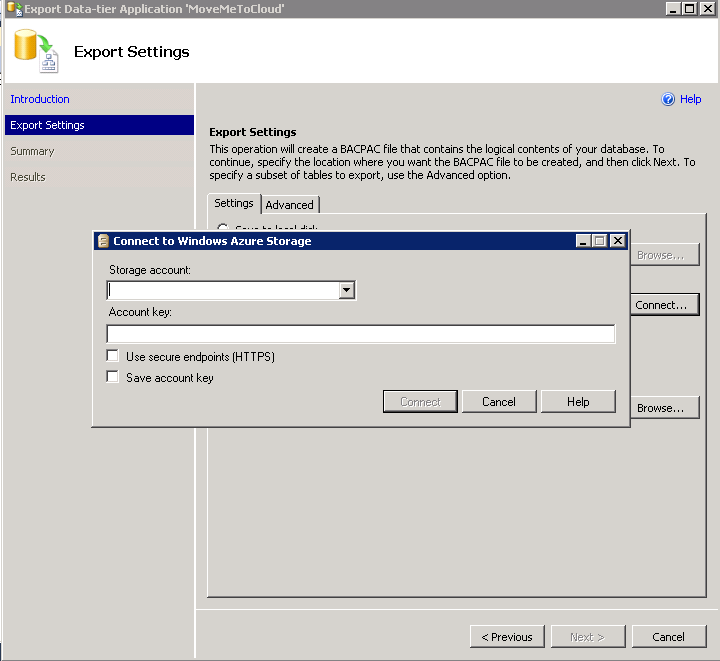
Task: Maximize the Connect to Windows Azure Storage dialog
Action: 600,241
